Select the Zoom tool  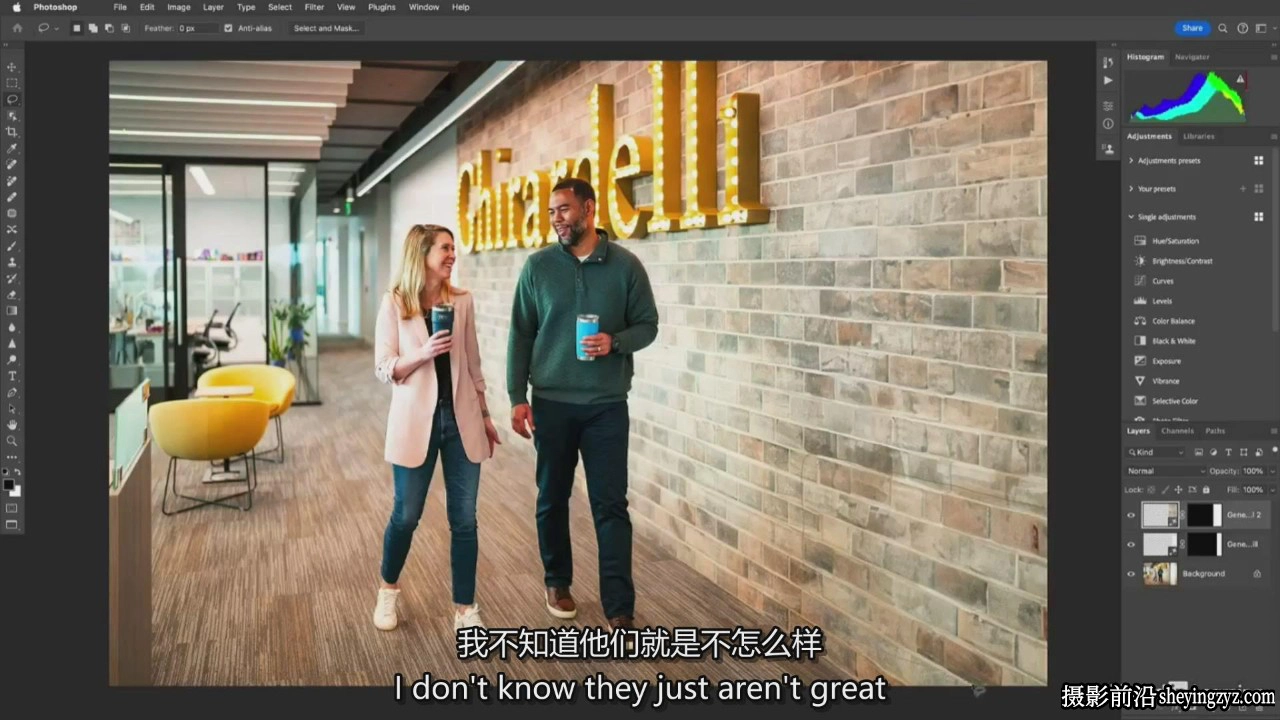[x=12, y=440]
